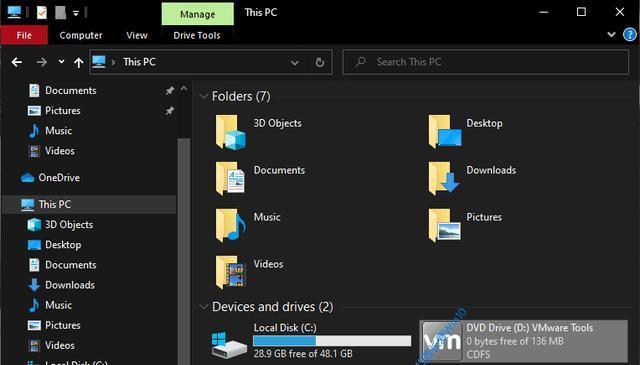Go up one level with Up arrow
The height and width of the screenshot is (365, 640).
point(78,62)
